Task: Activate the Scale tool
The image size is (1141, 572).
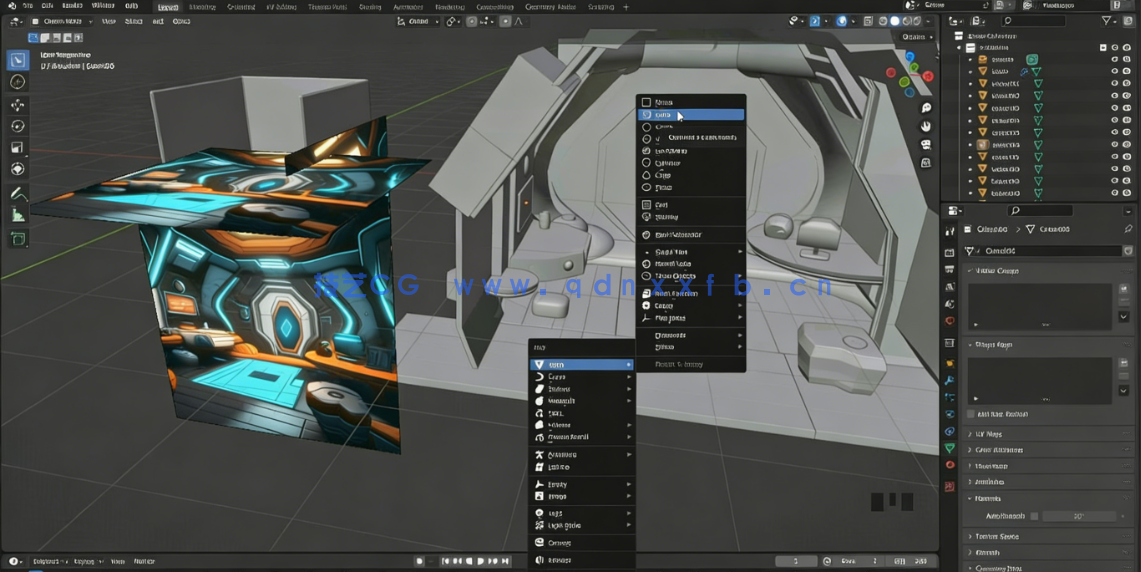Action: (17, 148)
